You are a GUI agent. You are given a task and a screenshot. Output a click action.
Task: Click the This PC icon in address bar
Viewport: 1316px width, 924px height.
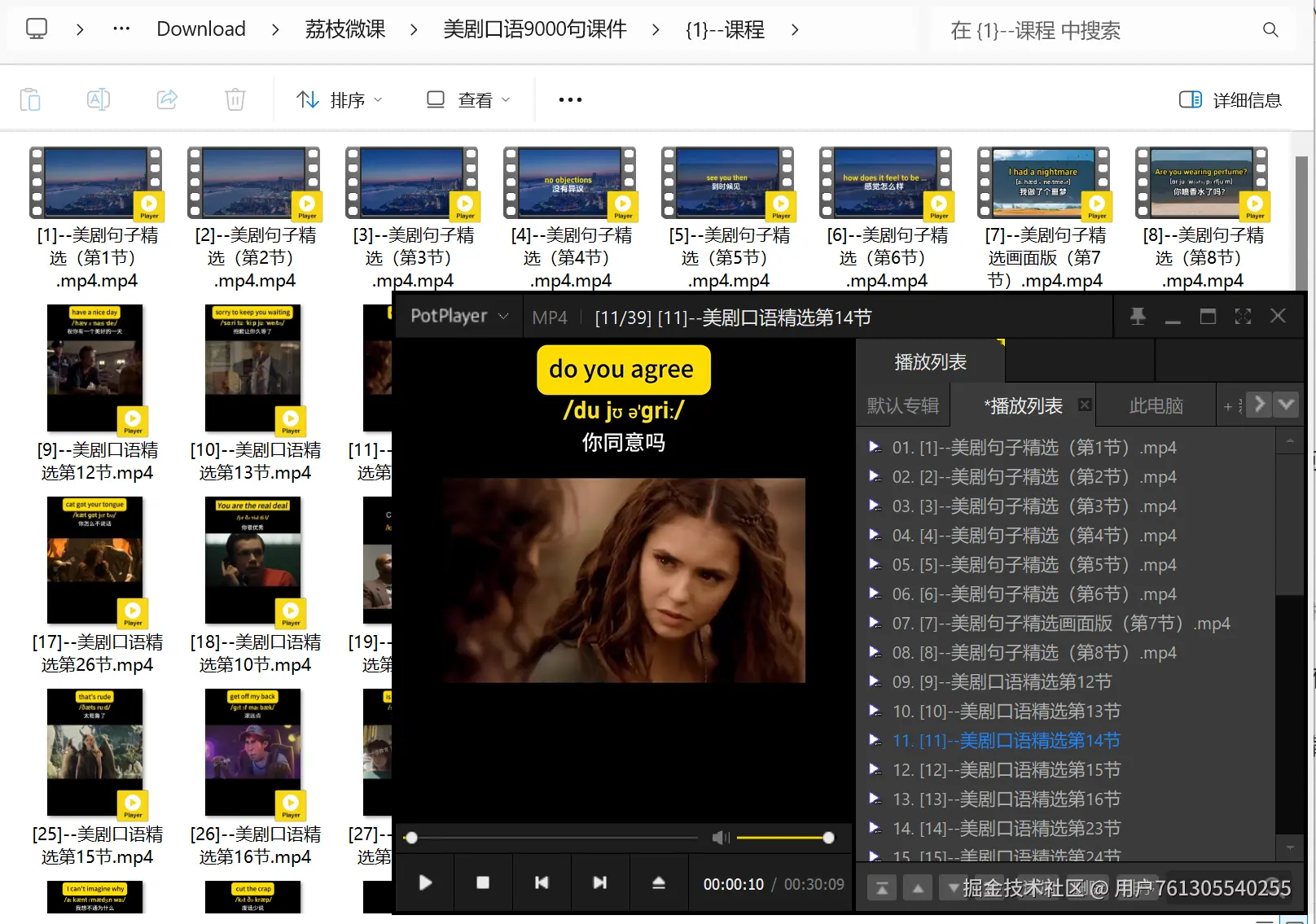(x=37, y=29)
